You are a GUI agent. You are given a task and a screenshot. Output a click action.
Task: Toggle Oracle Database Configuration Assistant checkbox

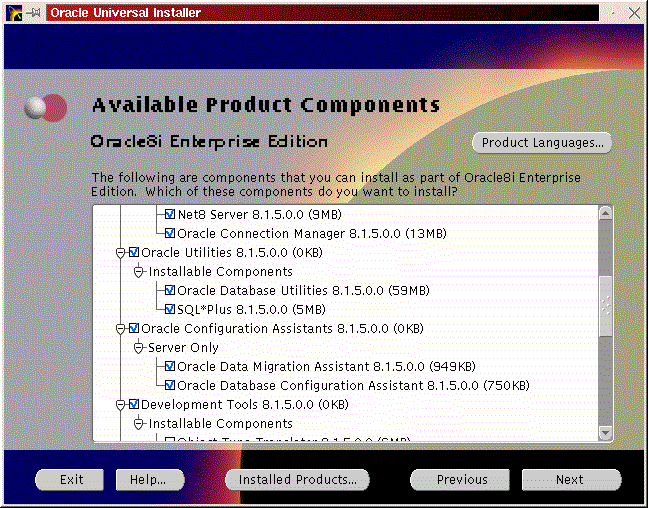(x=170, y=385)
